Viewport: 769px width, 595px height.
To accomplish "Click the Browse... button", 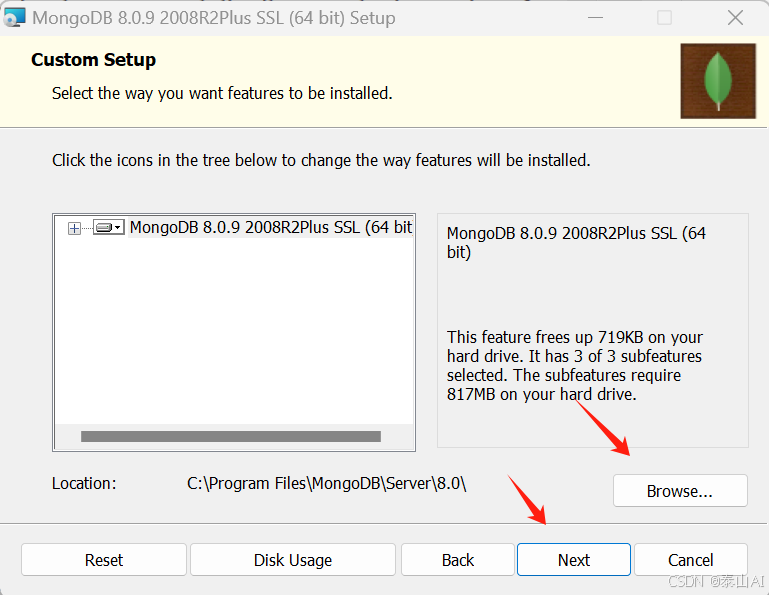I will click(x=680, y=491).
